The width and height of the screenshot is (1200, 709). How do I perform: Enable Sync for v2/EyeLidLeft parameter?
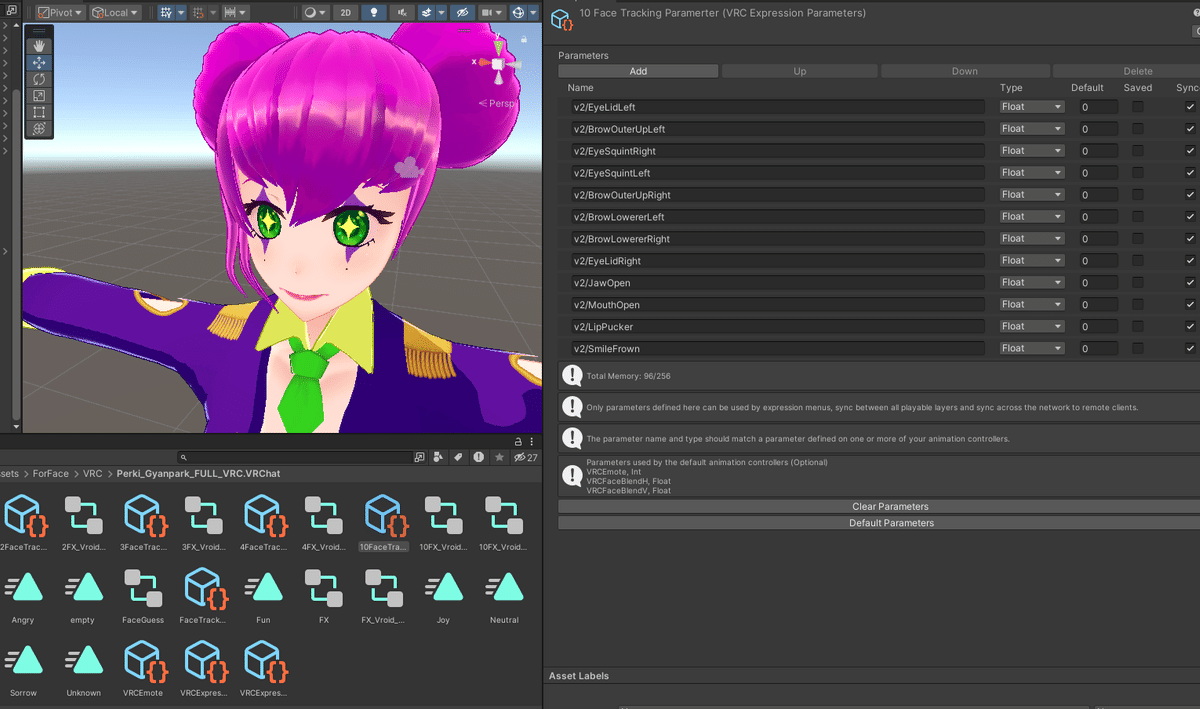1190,107
